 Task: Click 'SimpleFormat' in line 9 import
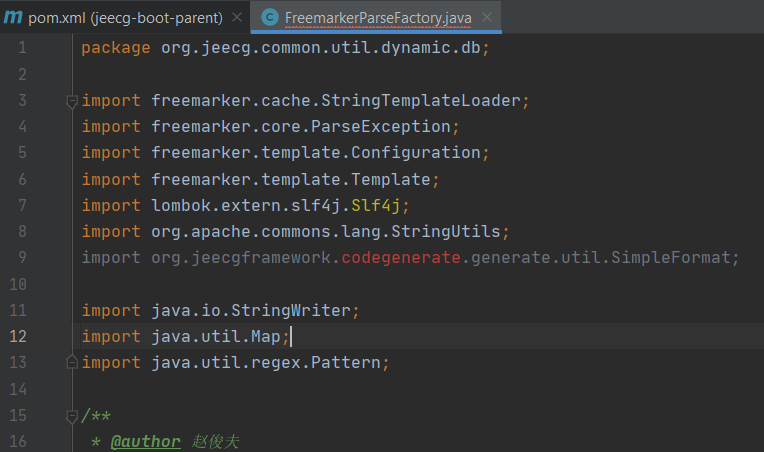pos(671,257)
